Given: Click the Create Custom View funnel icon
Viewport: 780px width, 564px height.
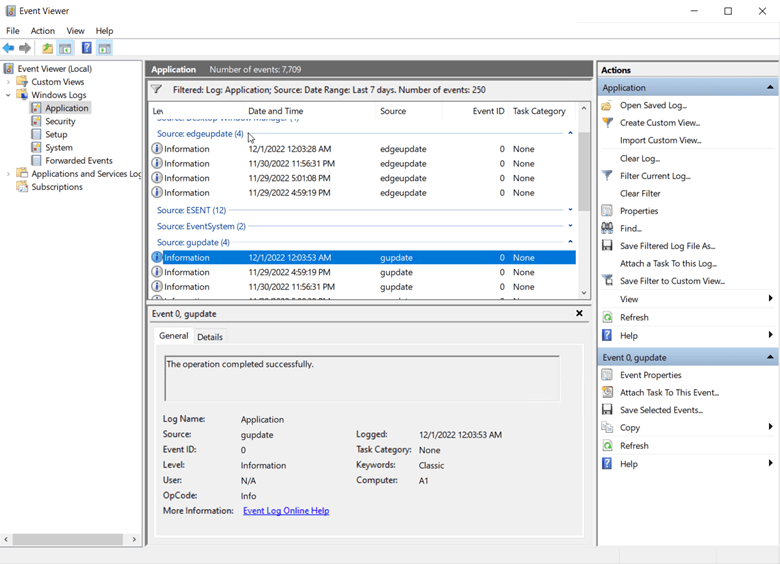Looking at the screenshot, I should [x=607, y=123].
